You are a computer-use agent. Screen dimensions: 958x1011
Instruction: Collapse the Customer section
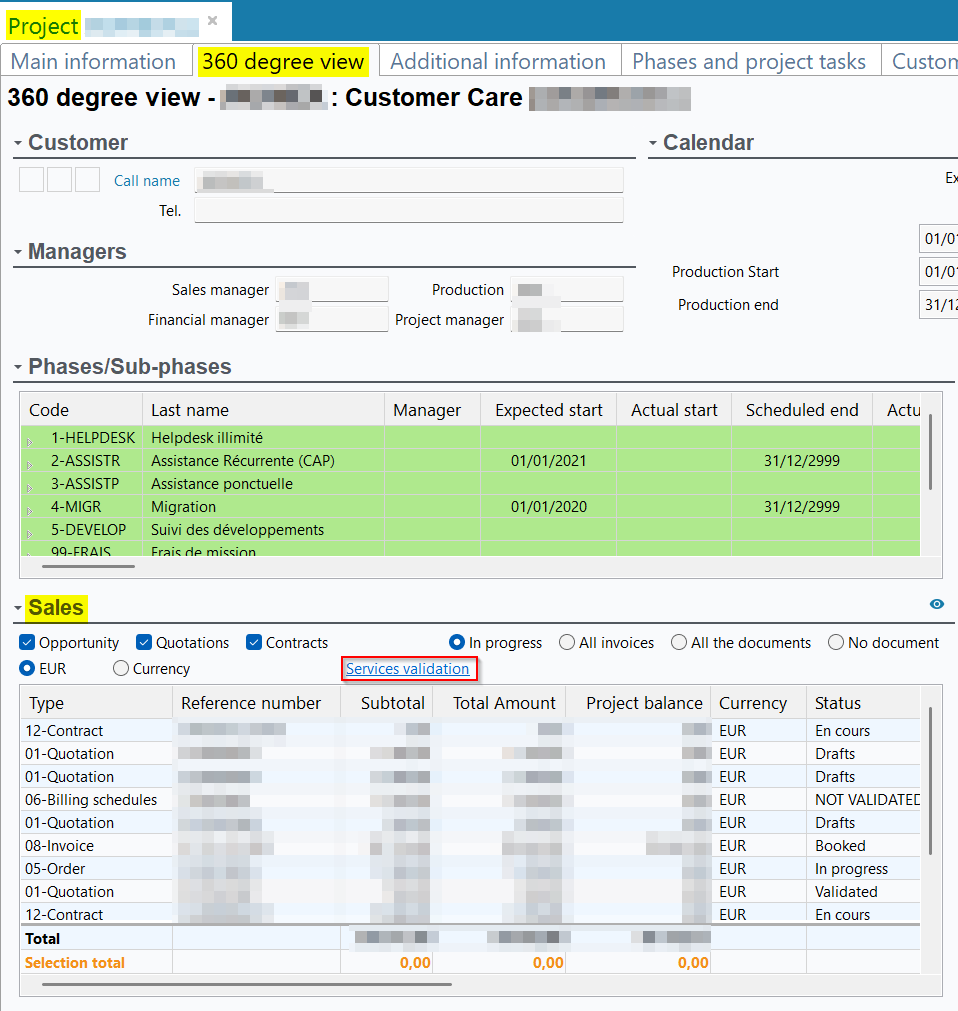18,143
